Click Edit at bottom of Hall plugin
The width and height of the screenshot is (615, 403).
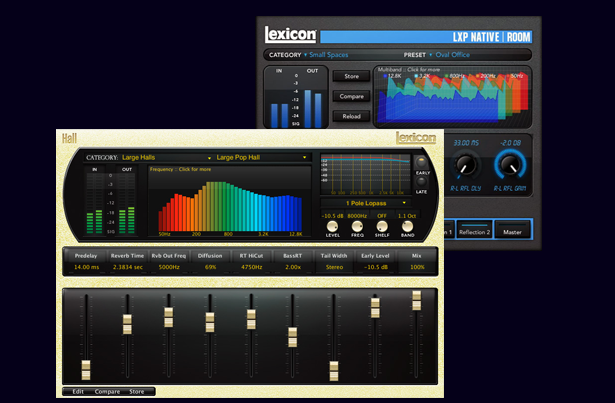pyautogui.click(x=78, y=392)
